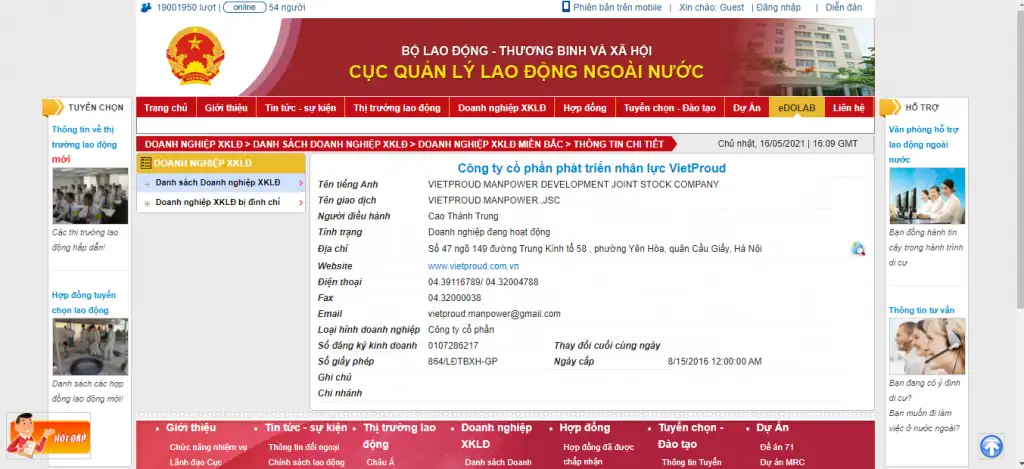Click the operator name Cao Thành Trung
1024x469 pixels.
[463, 216]
